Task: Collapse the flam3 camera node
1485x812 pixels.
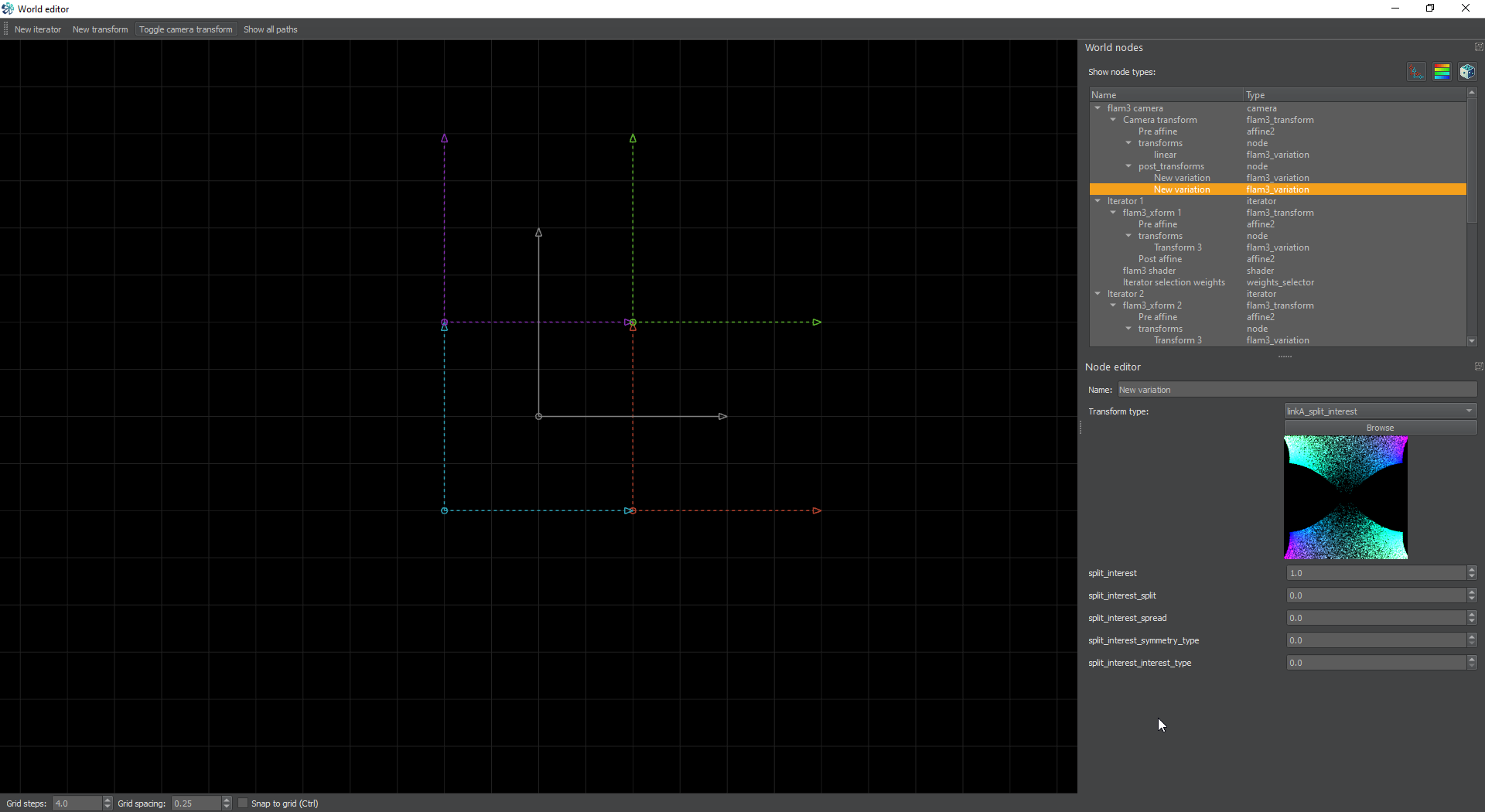Action: [1098, 108]
